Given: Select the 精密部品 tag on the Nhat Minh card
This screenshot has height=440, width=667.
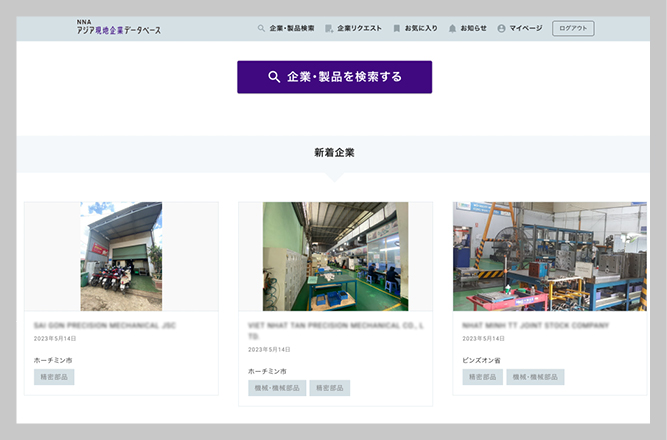Looking at the screenshot, I should point(482,377).
